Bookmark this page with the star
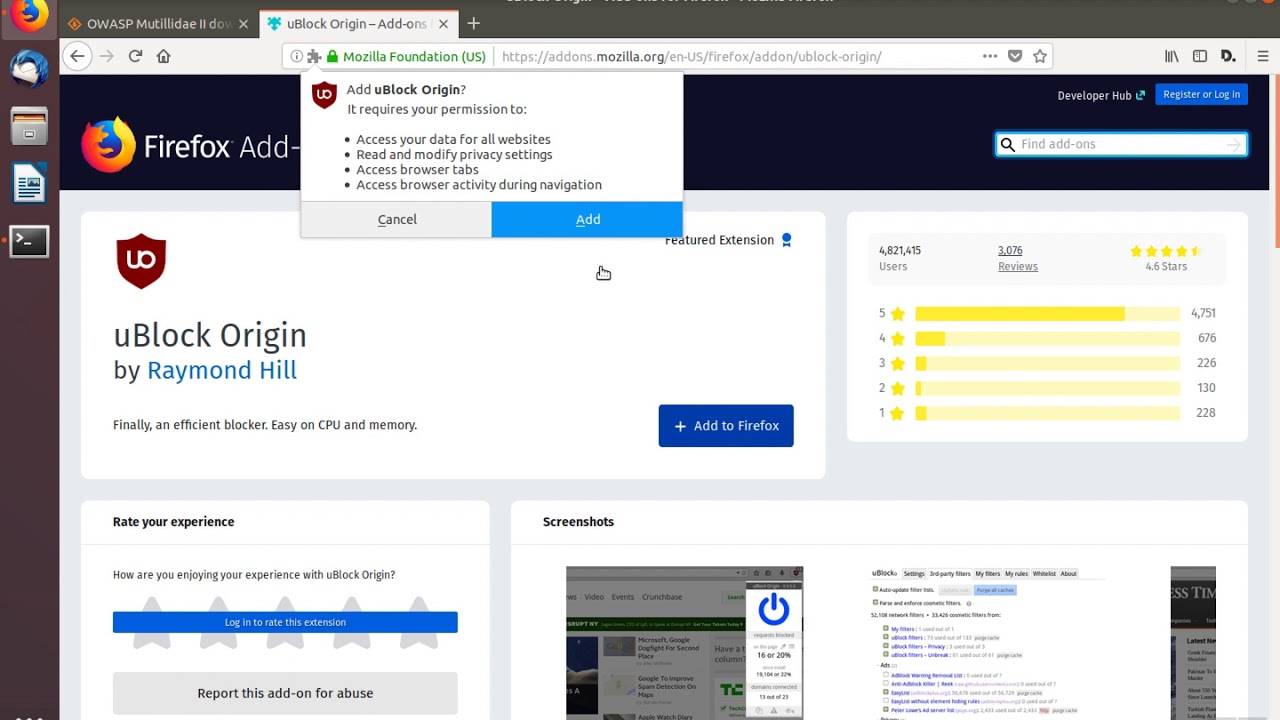Viewport: 1280px width, 720px height. pyautogui.click(x=1040, y=56)
